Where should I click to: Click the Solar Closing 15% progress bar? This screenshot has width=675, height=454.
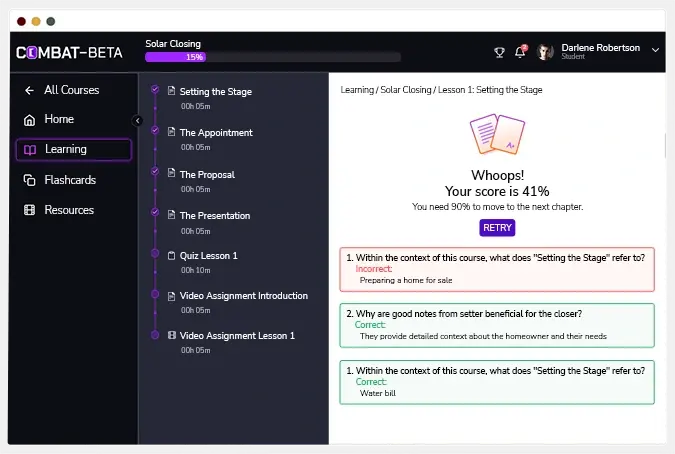[x=273, y=57]
